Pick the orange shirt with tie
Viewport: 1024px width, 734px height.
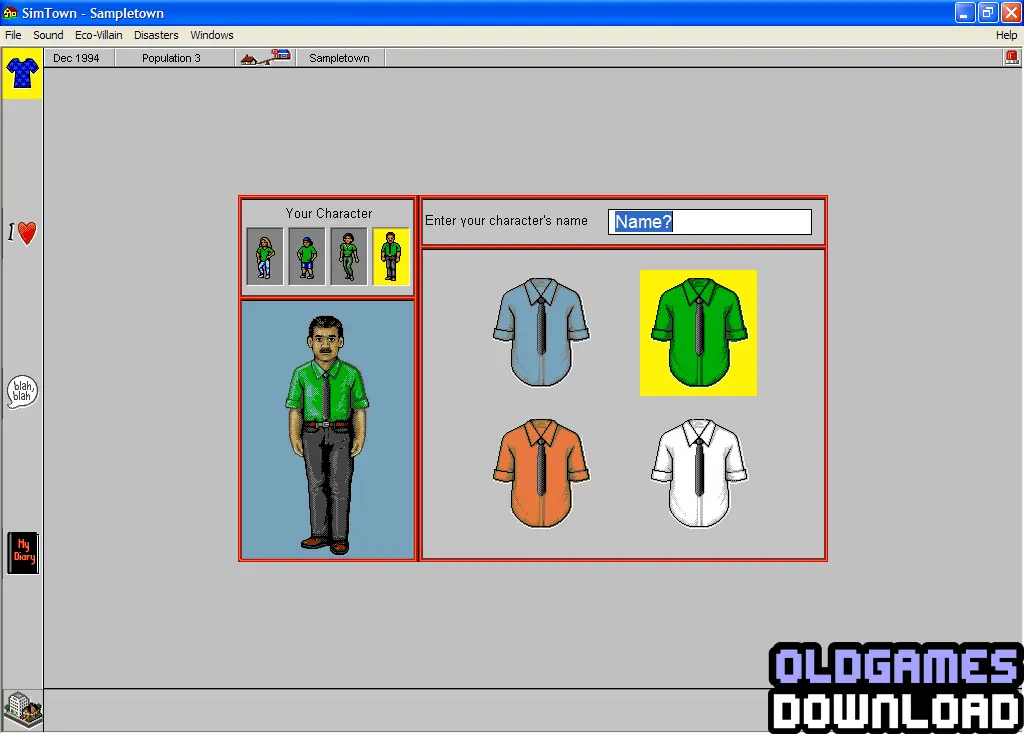coord(541,473)
